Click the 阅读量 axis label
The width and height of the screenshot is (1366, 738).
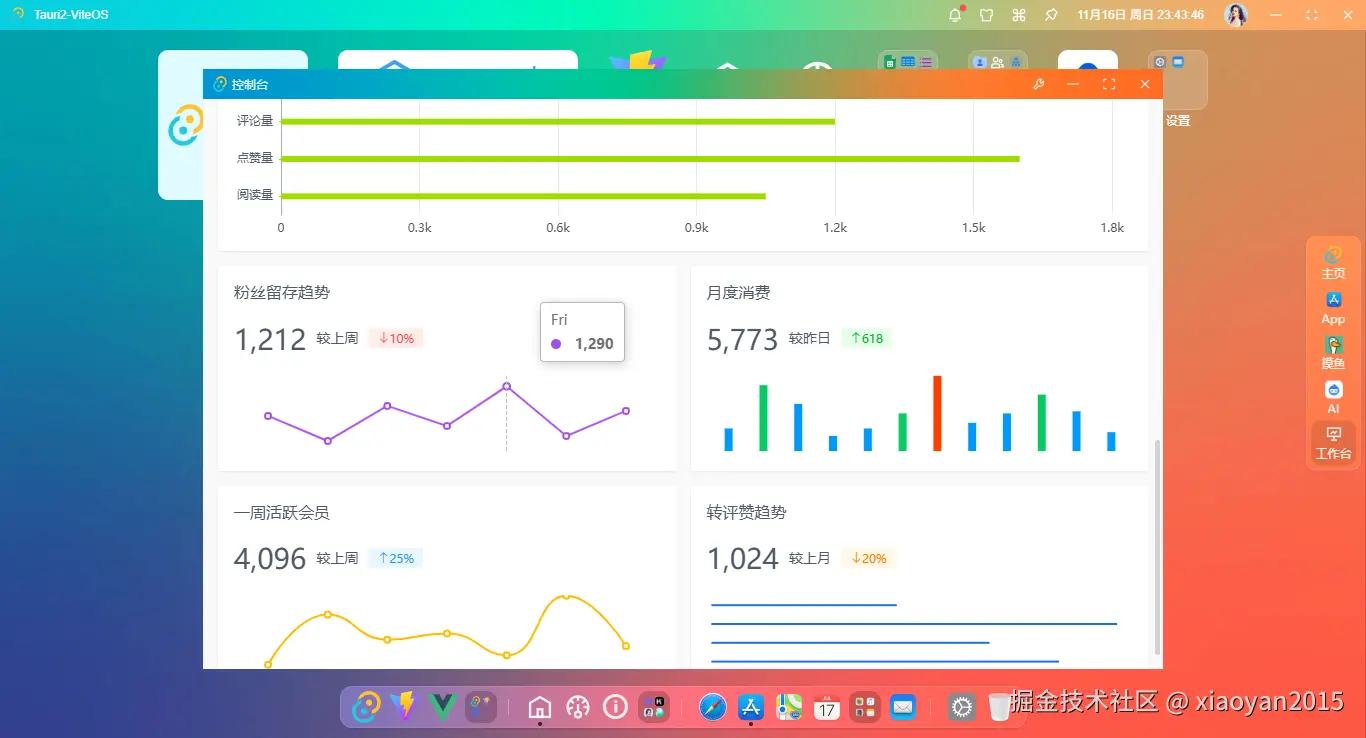tap(255, 195)
